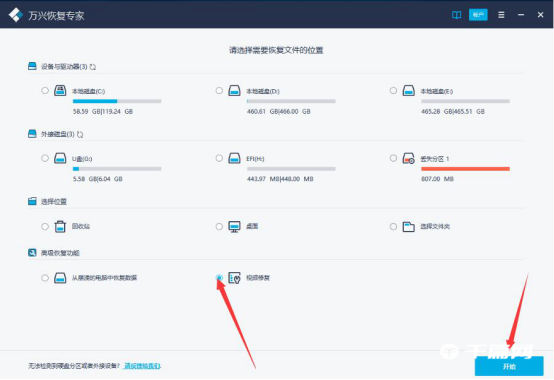Click lost partition 1 drive icon

point(408,158)
